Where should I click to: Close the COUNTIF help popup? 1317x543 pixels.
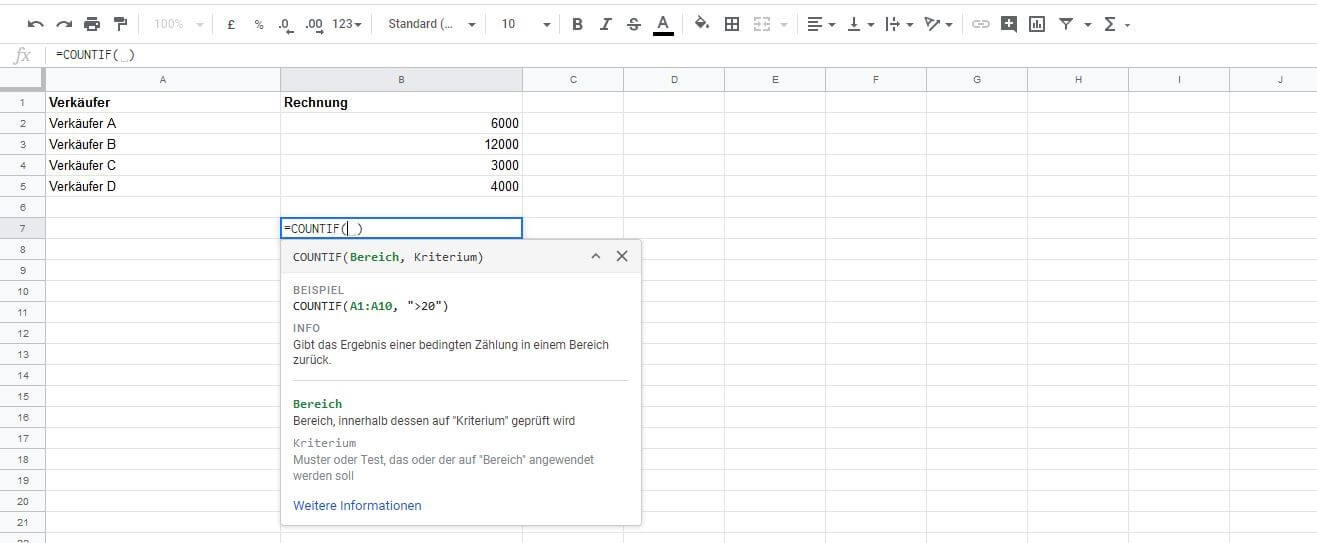tap(622, 257)
